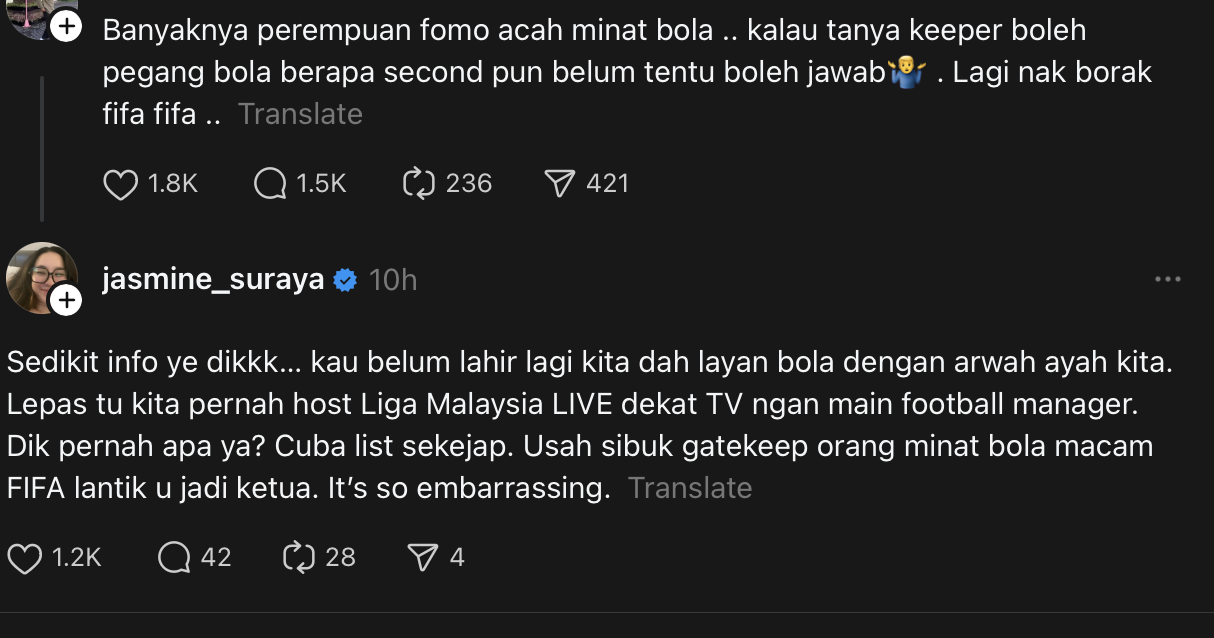Open jasmine_suraya's reply text starting 'Sedikit info'
This screenshot has height=638, width=1214.
[589, 425]
